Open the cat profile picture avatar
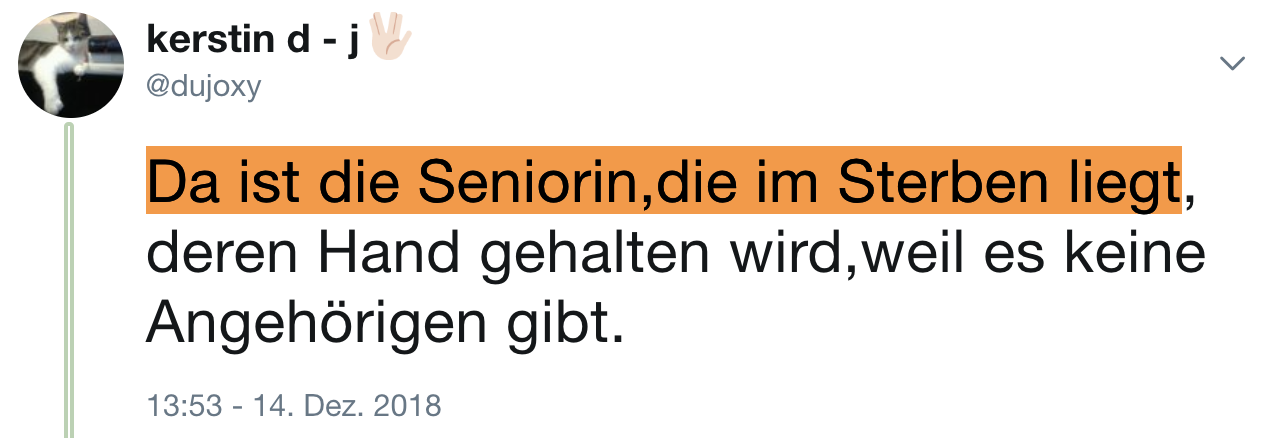This screenshot has width=1286, height=438. point(71,66)
